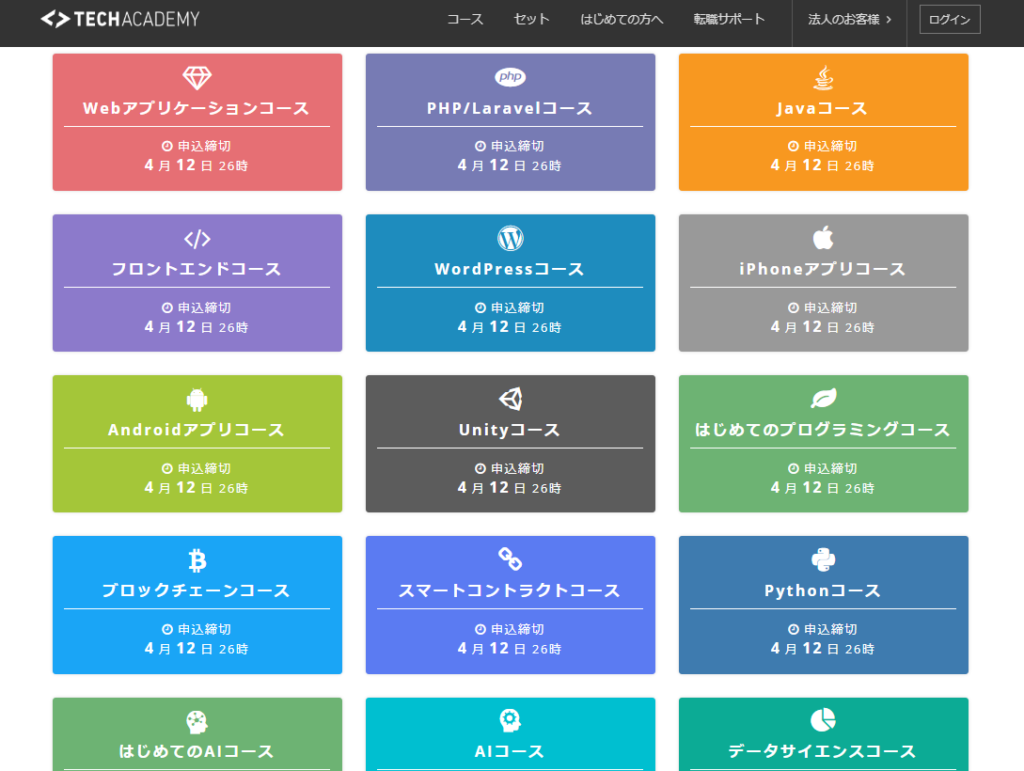Click the clock icon on WordPress card

(x=480, y=307)
